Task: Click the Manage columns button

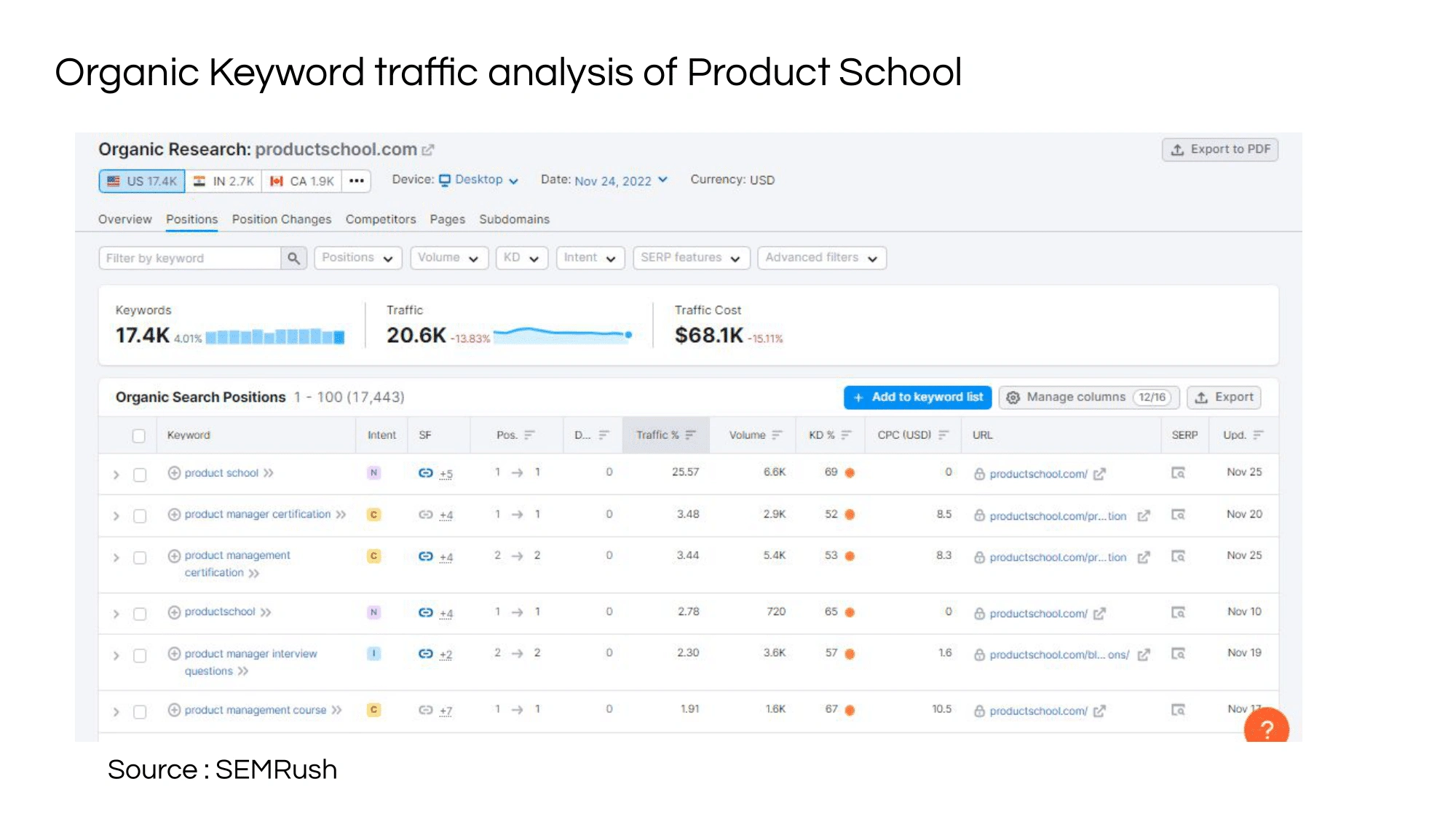Action: click(1089, 397)
